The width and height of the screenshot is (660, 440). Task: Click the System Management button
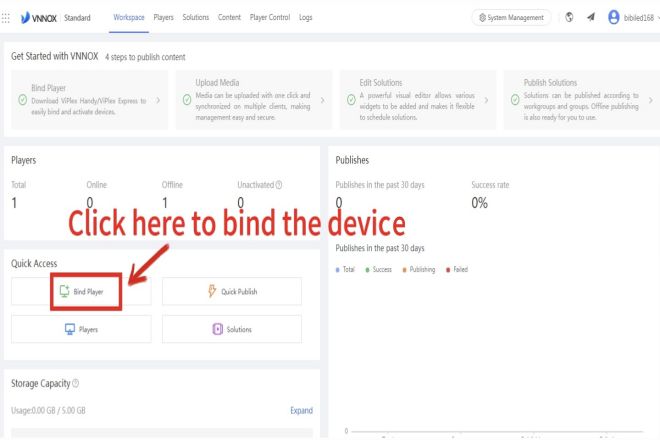511,18
